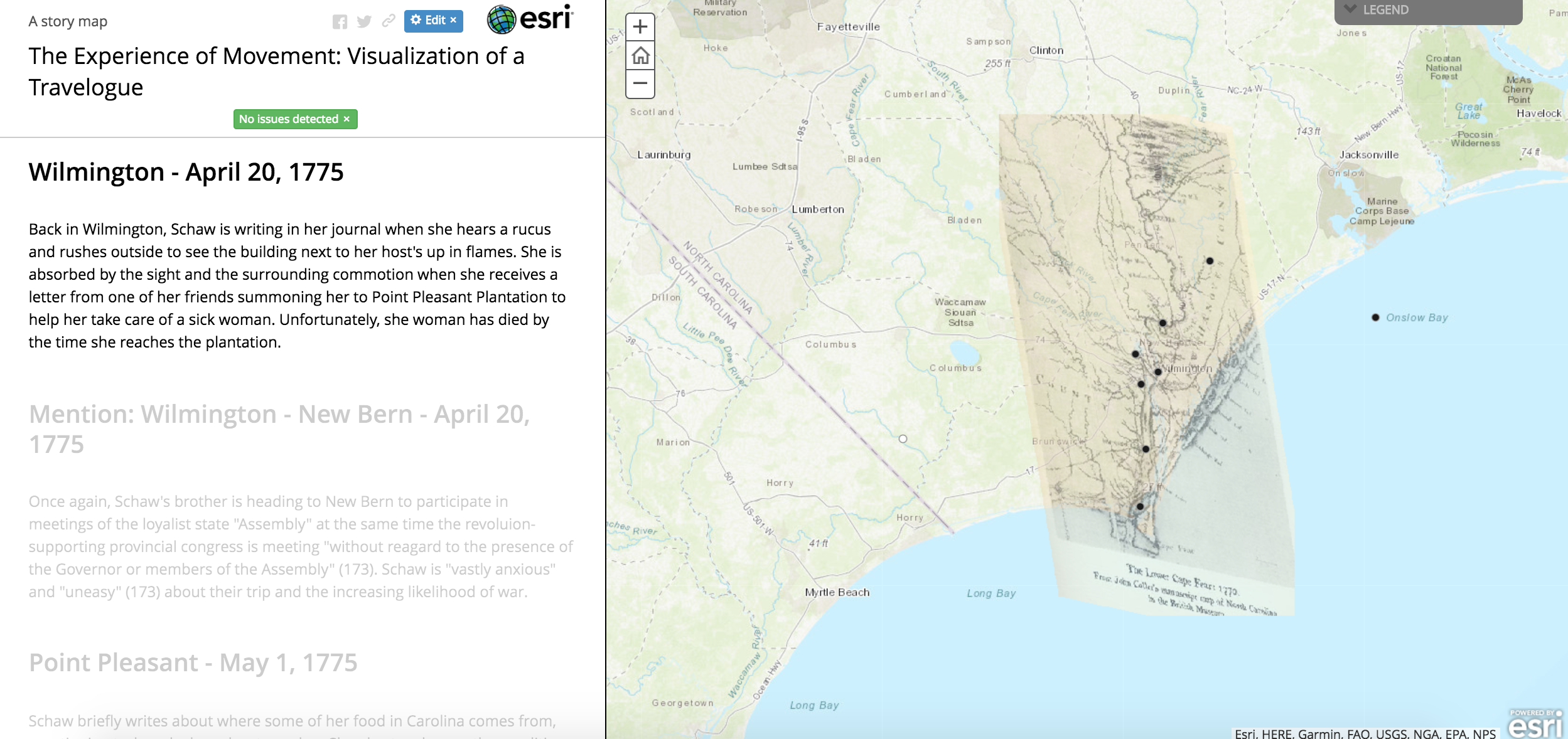Click the Onslow Bay black marker
Screen dimensions: 1568x739
click(1375, 317)
